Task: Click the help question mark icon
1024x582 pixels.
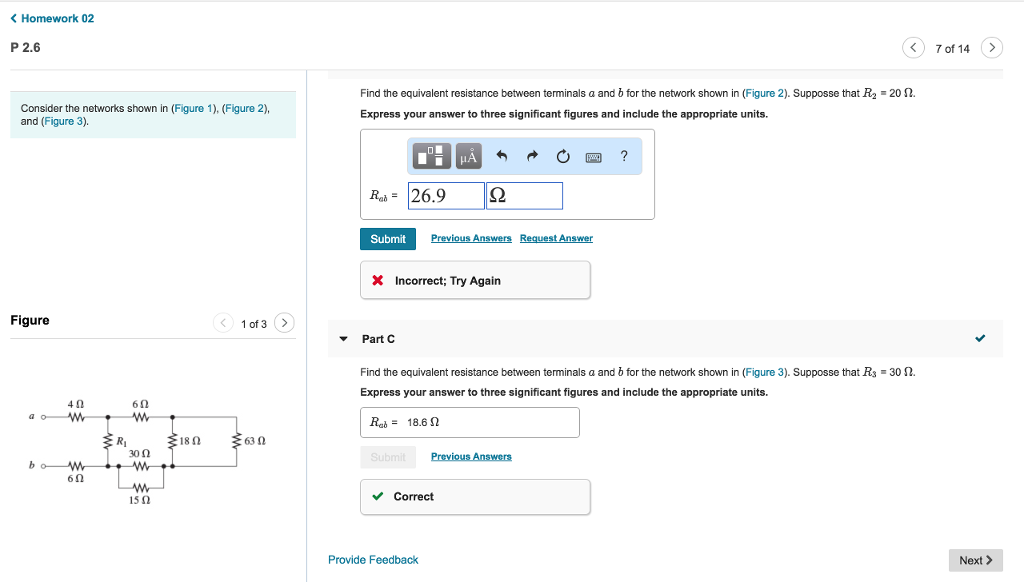Action: (x=624, y=156)
